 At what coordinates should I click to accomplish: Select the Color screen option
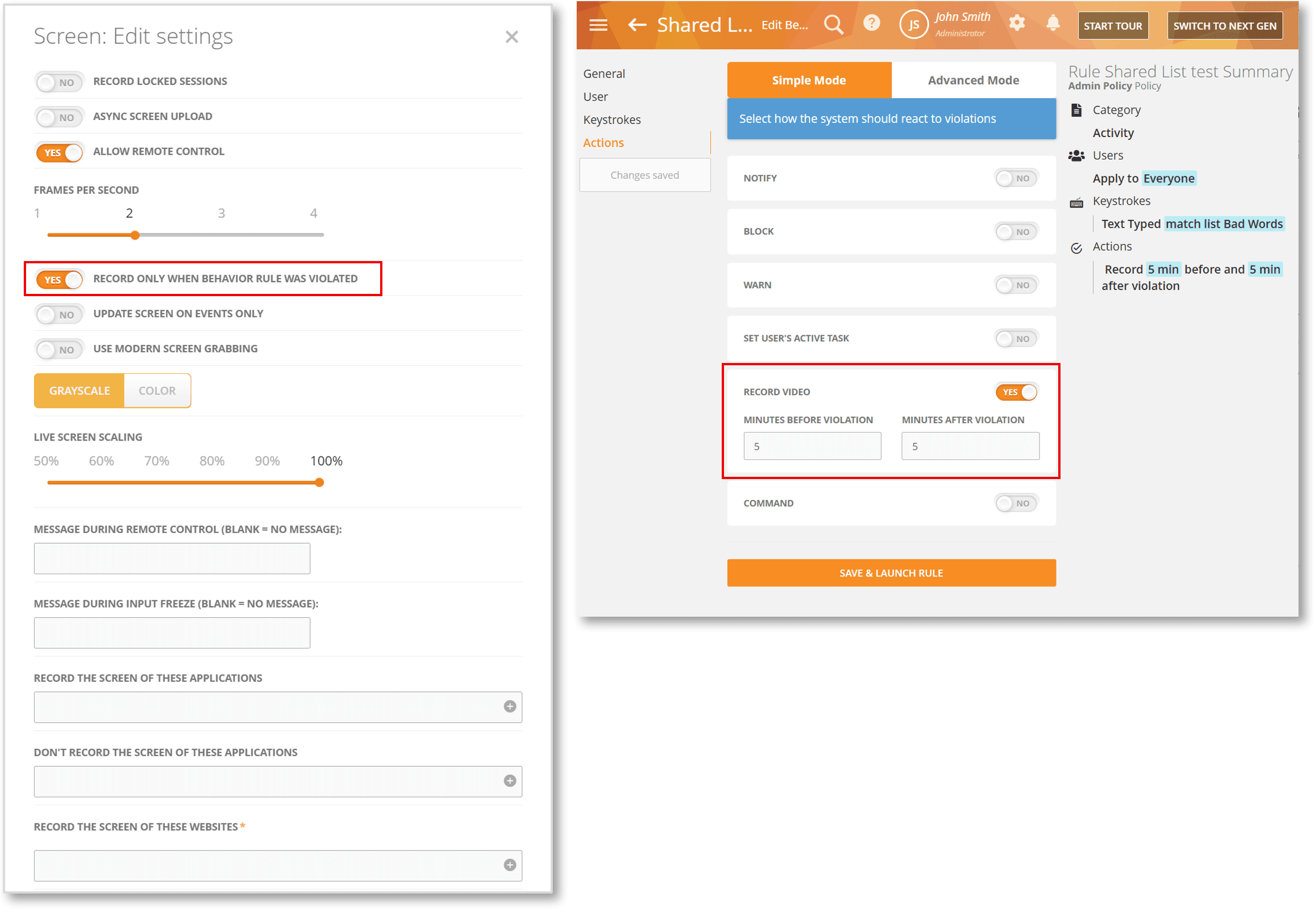(x=157, y=391)
